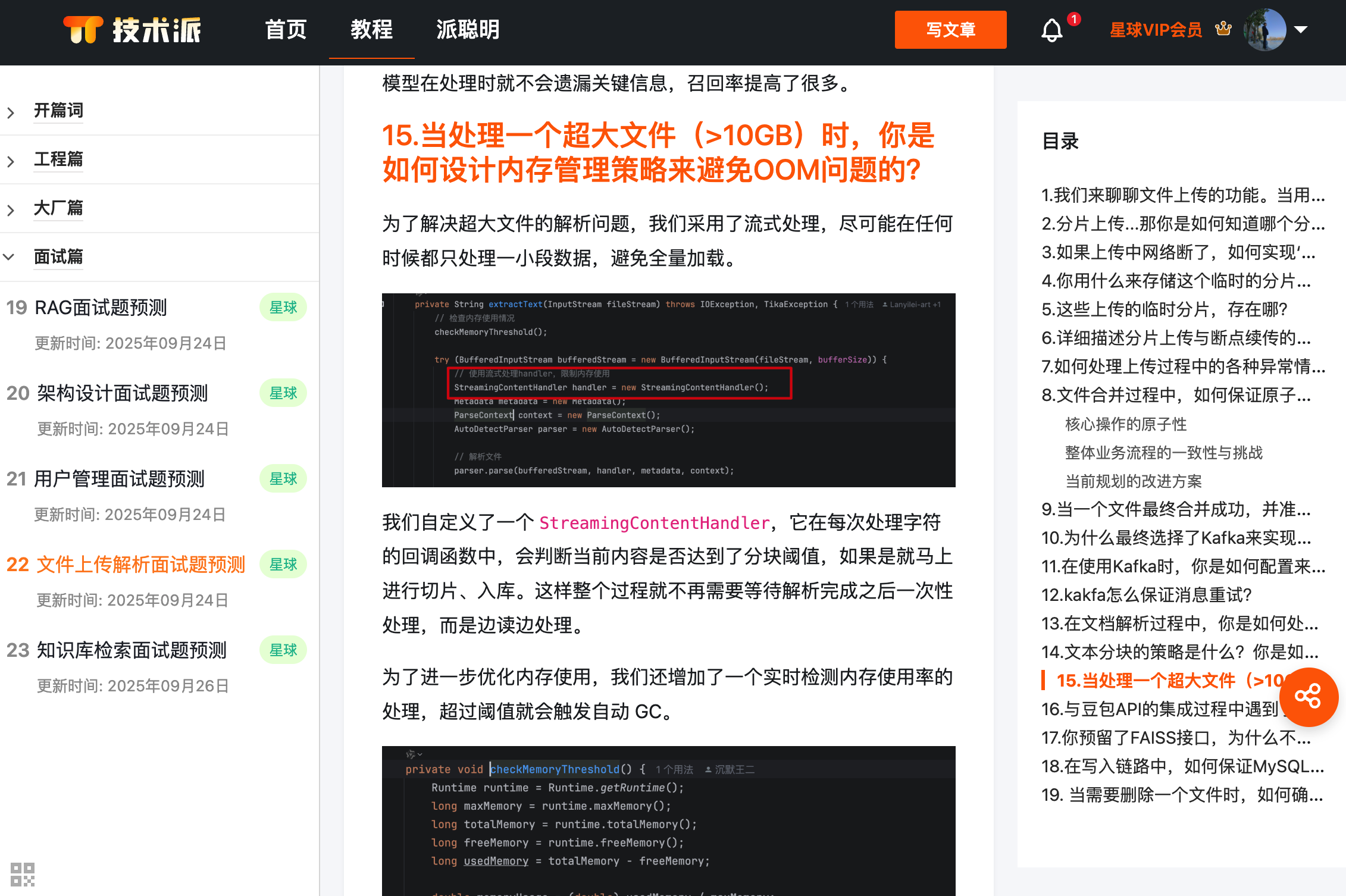The width and height of the screenshot is (1346, 896).
Task: Click the user avatar picture
Action: (x=1264, y=30)
